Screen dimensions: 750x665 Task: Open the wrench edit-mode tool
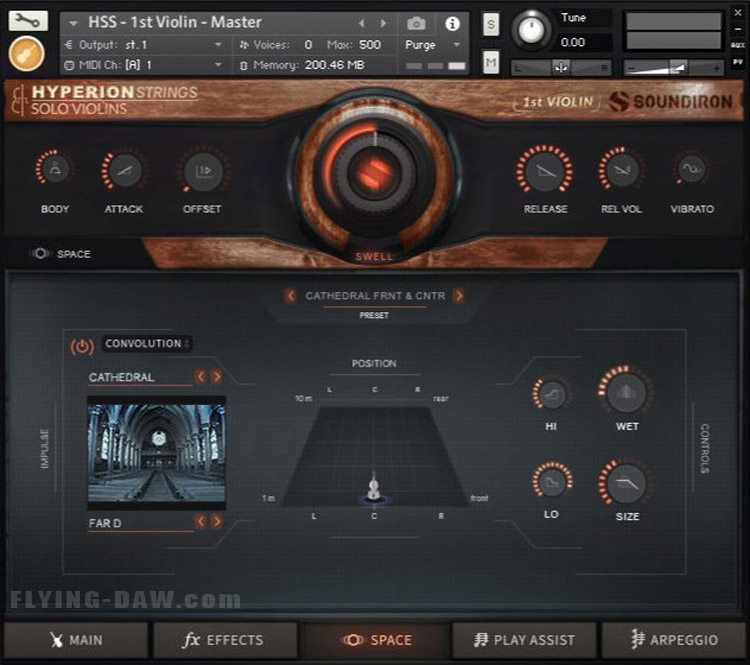click(28, 21)
